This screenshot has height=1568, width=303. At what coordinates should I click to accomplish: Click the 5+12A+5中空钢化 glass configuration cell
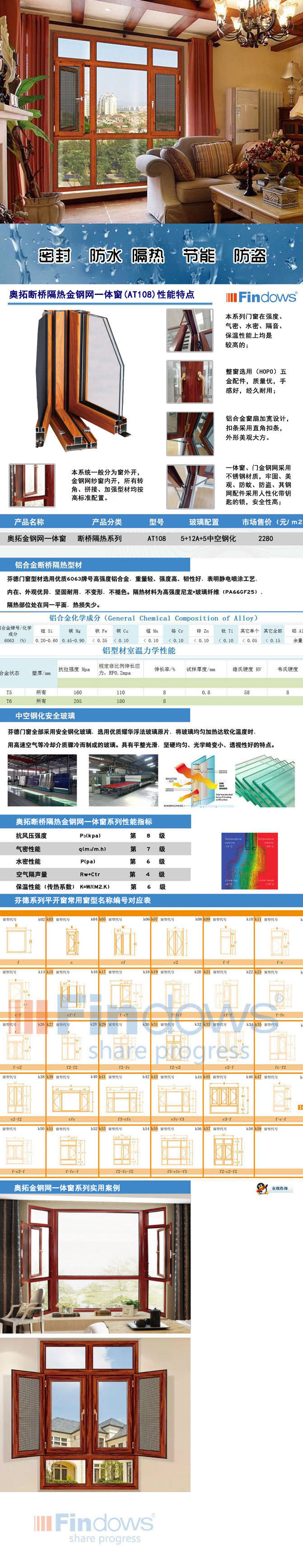[x=208, y=539]
